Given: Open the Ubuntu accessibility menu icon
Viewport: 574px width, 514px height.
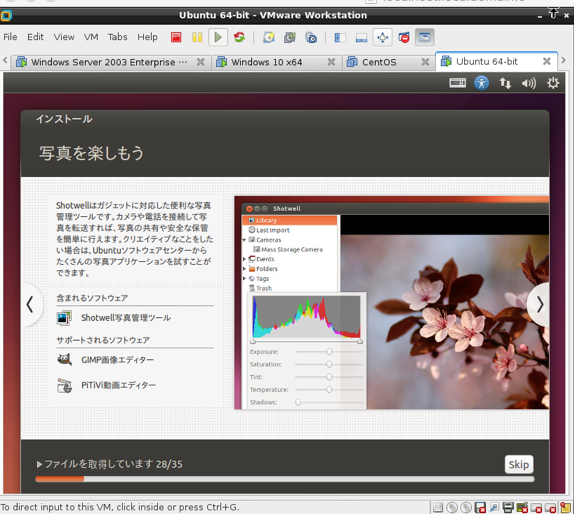Looking at the screenshot, I should [481, 83].
